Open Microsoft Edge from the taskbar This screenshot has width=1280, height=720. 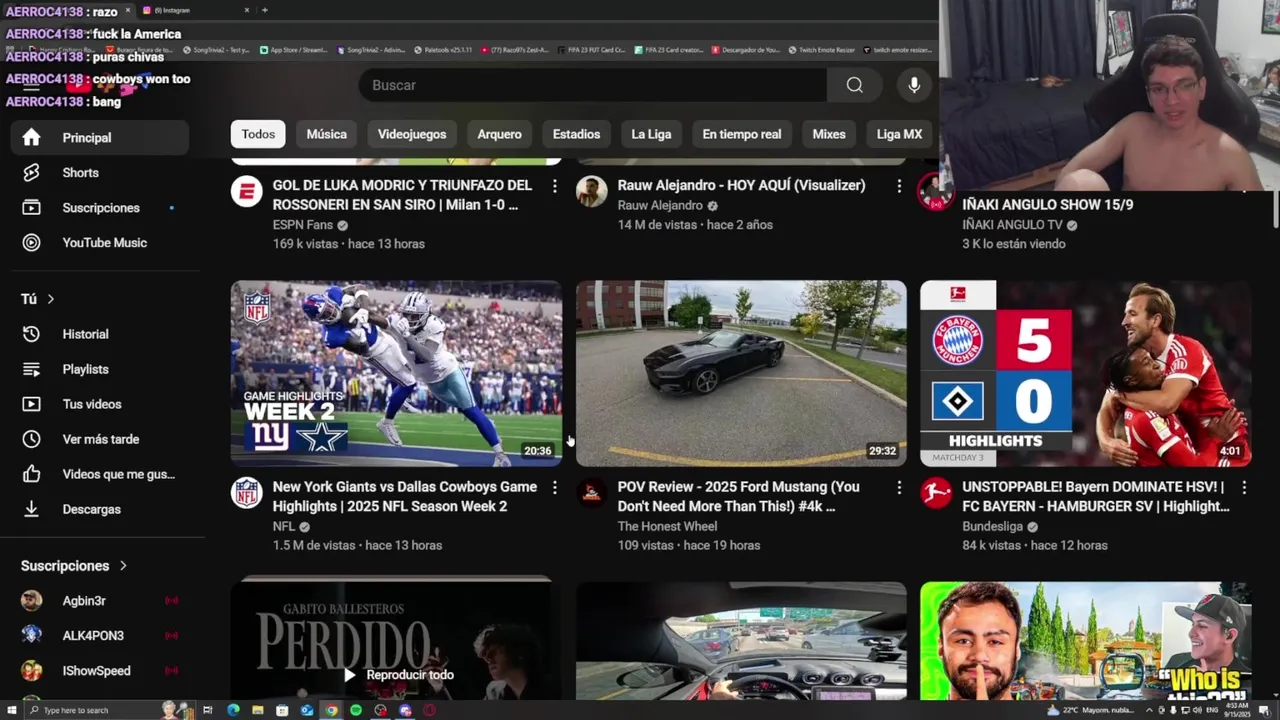[233, 710]
